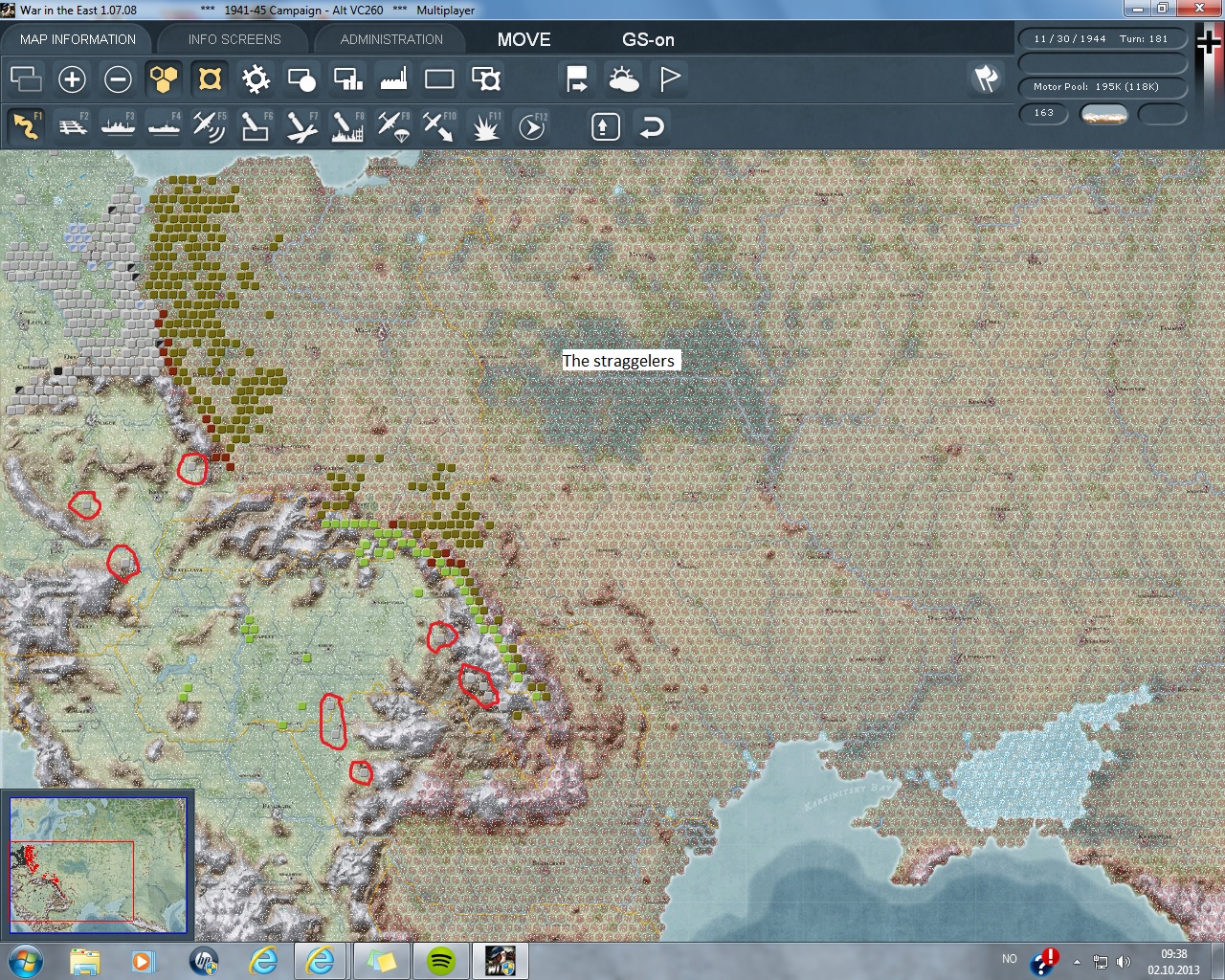Screen dimensions: 1225x980
Task: Select air transport mode (F9)
Action: (x=392, y=126)
